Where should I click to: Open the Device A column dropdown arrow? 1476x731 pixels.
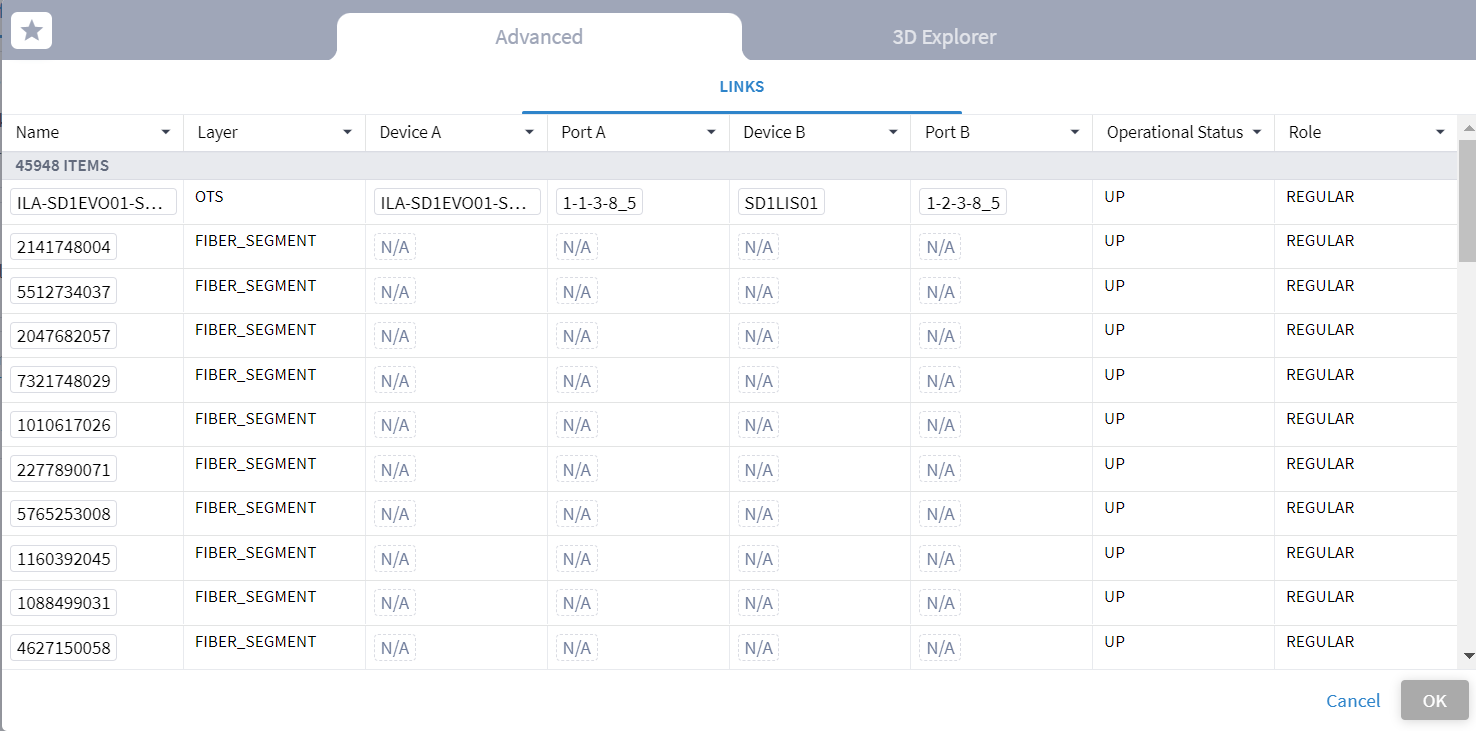point(529,132)
